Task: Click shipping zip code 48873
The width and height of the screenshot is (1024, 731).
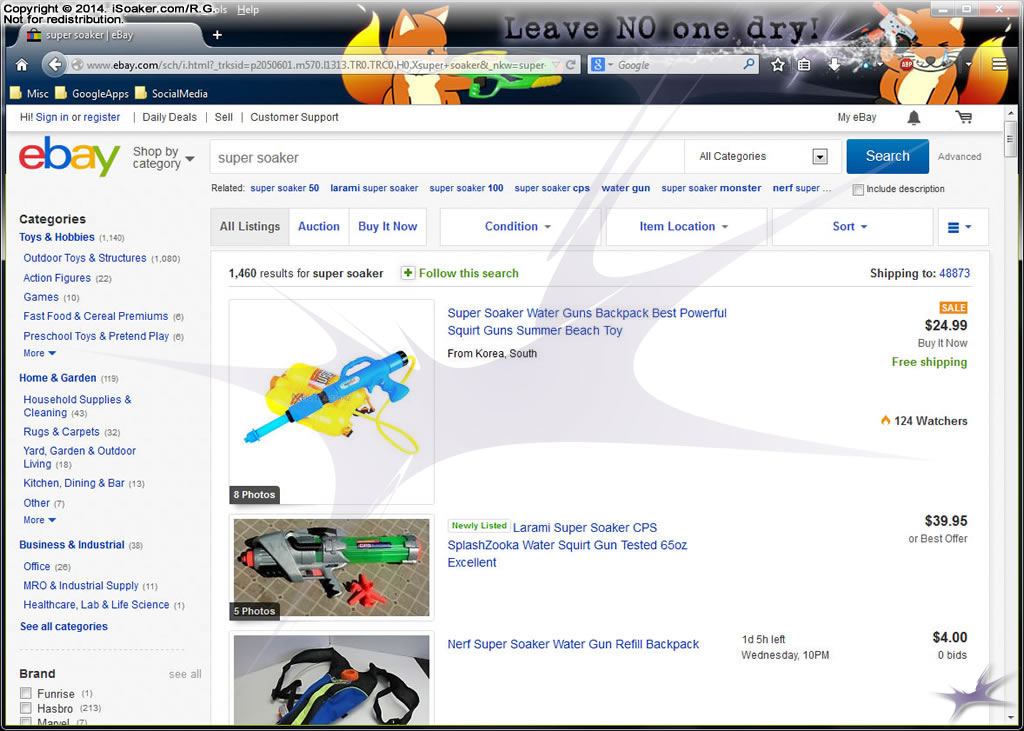Action: click(x=955, y=273)
